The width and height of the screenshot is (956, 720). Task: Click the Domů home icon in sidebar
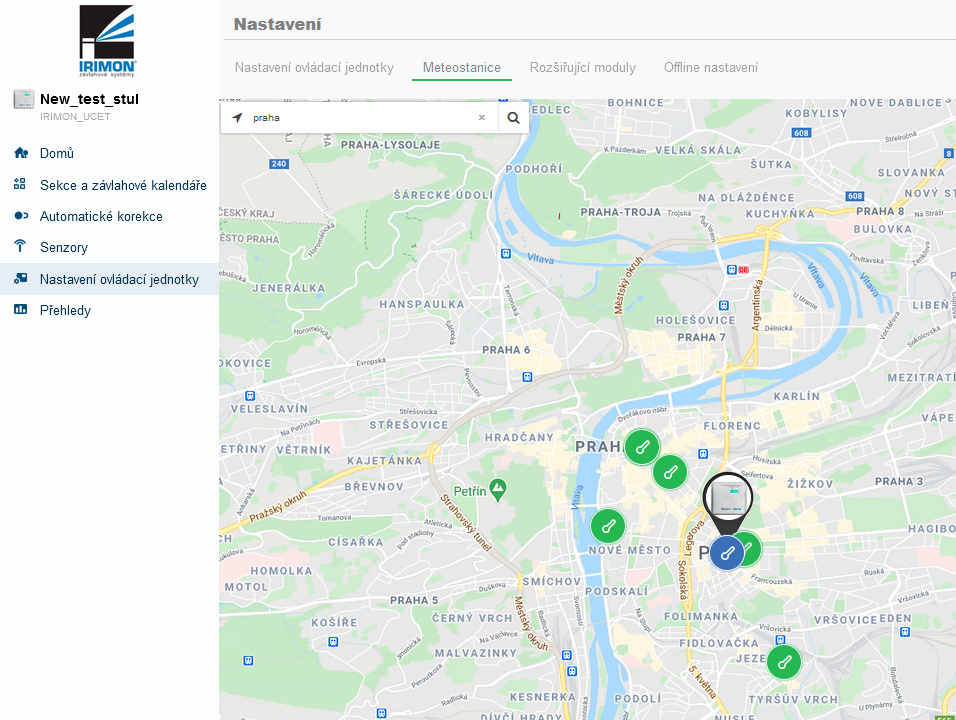click(x=20, y=153)
